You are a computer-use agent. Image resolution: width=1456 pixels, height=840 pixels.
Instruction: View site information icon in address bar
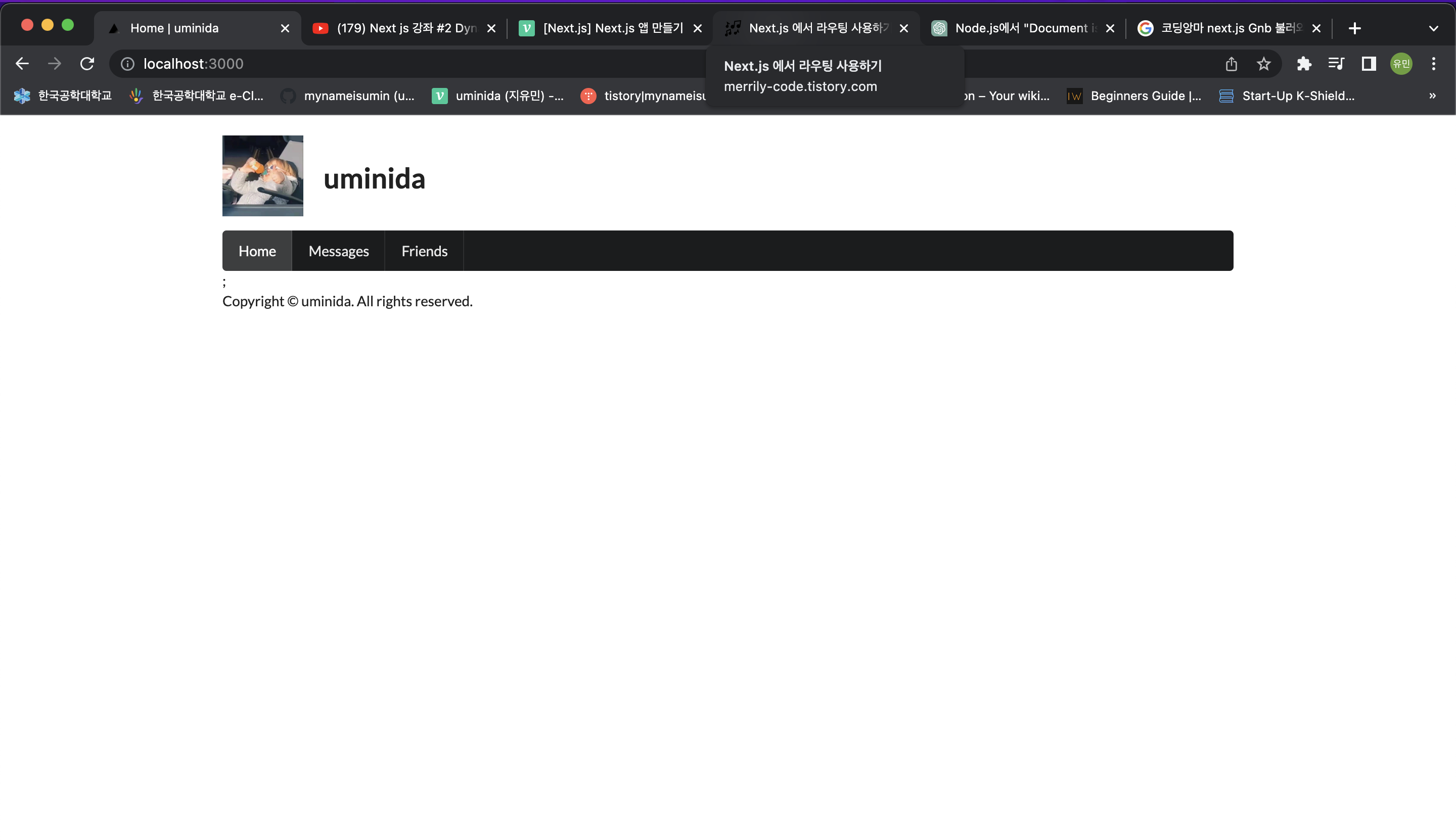coord(127,64)
